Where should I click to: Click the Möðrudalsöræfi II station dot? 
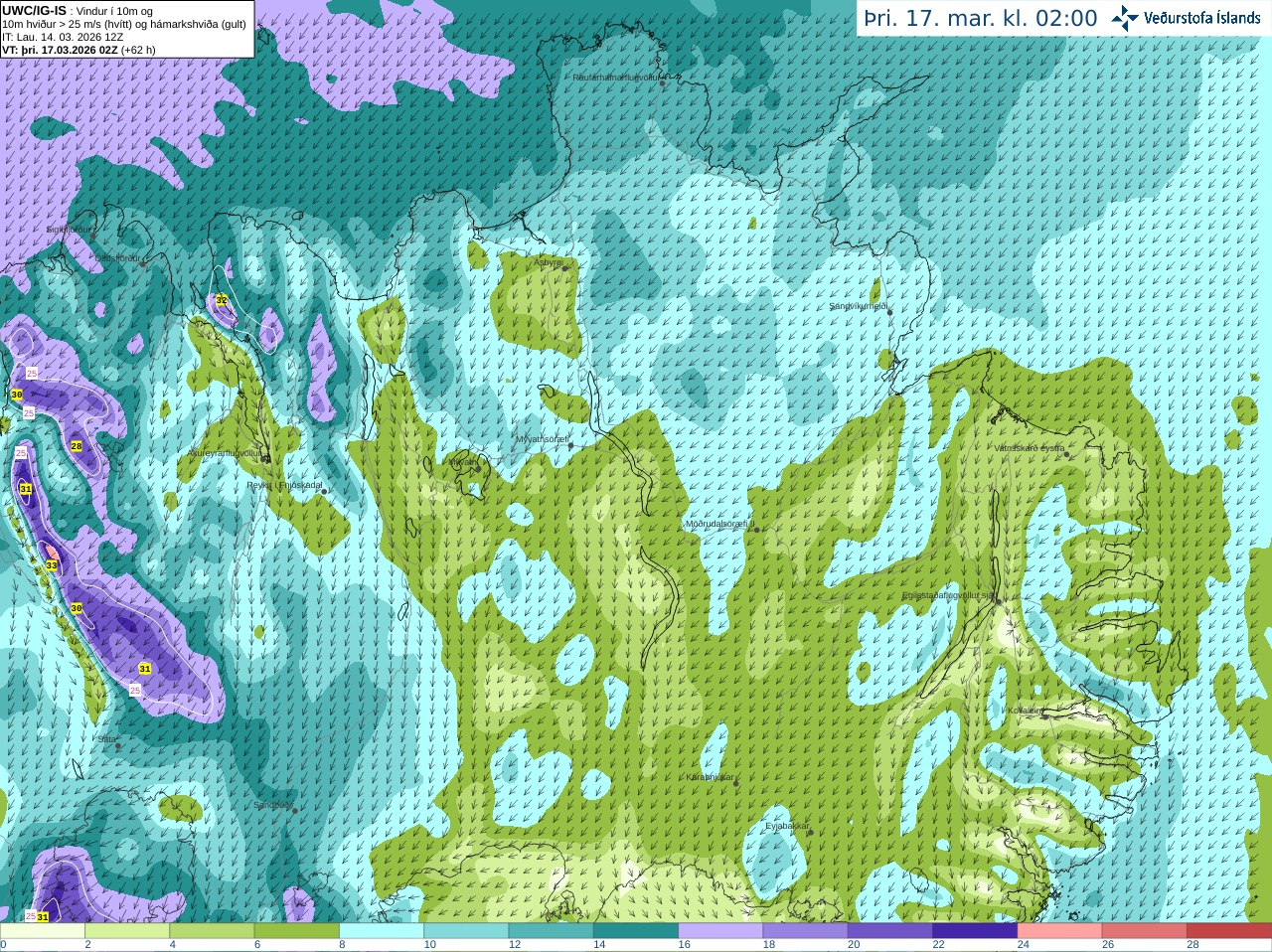[x=757, y=530]
